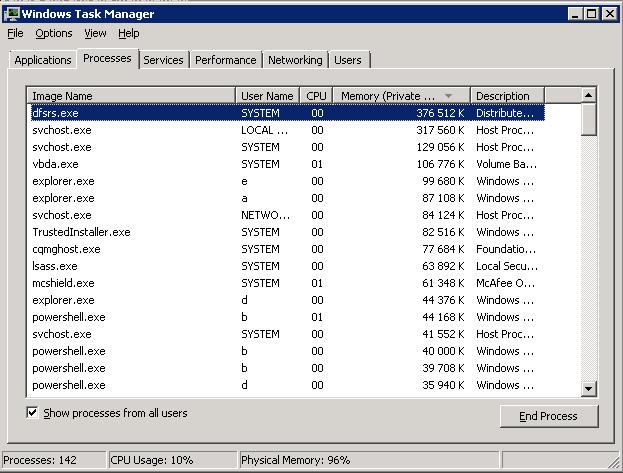The height and width of the screenshot is (473, 623).
Task: Open the Help menu
Action: click(129, 33)
